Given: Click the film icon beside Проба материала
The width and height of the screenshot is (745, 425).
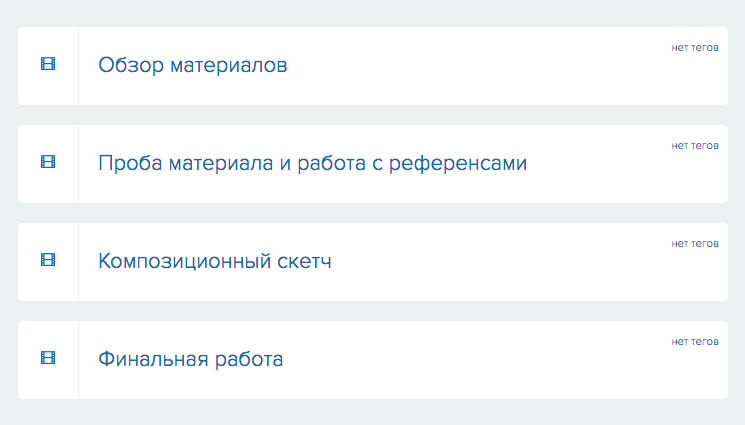Looking at the screenshot, I should click(48, 162).
